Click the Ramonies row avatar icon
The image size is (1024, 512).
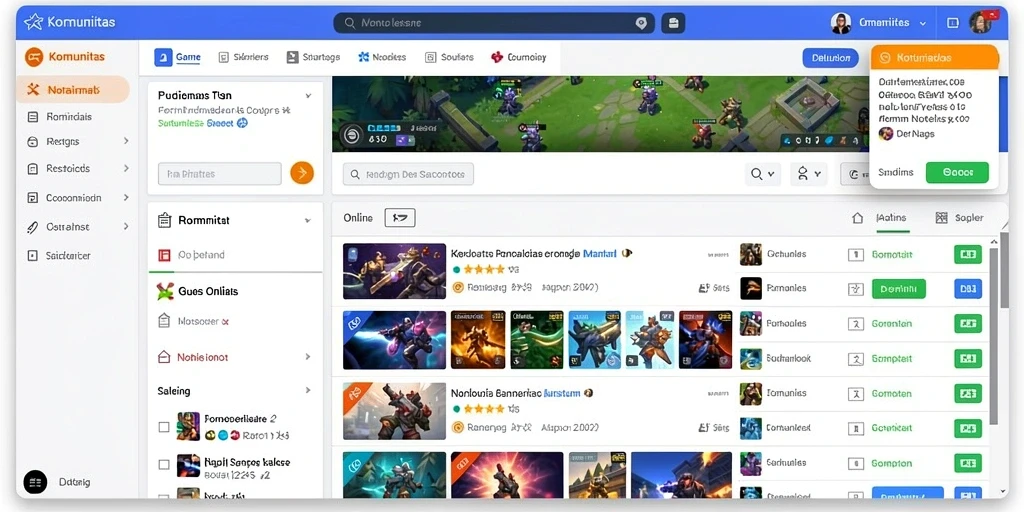[x=750, y=288]
